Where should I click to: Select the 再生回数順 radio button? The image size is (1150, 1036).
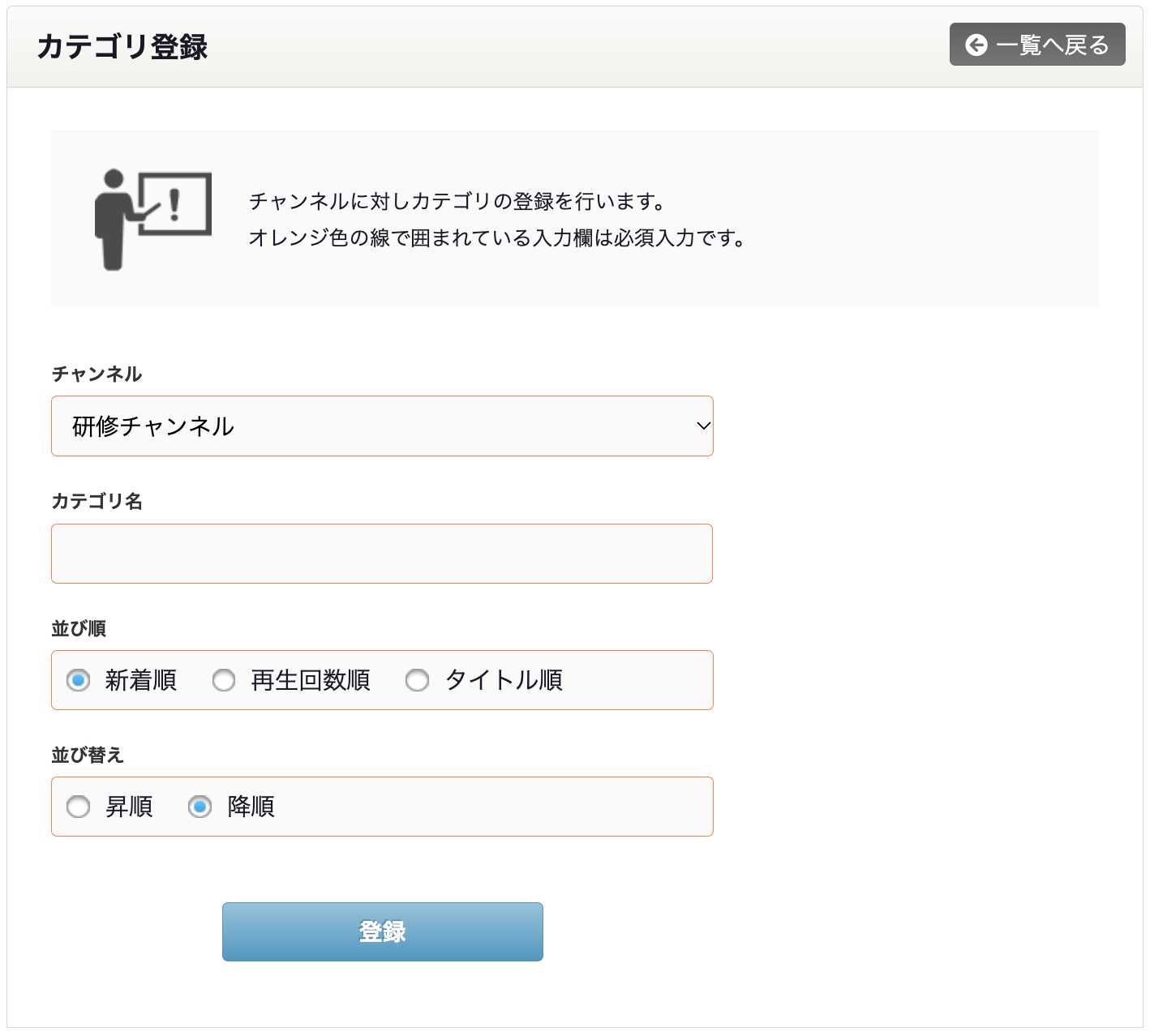coord(224,680)
